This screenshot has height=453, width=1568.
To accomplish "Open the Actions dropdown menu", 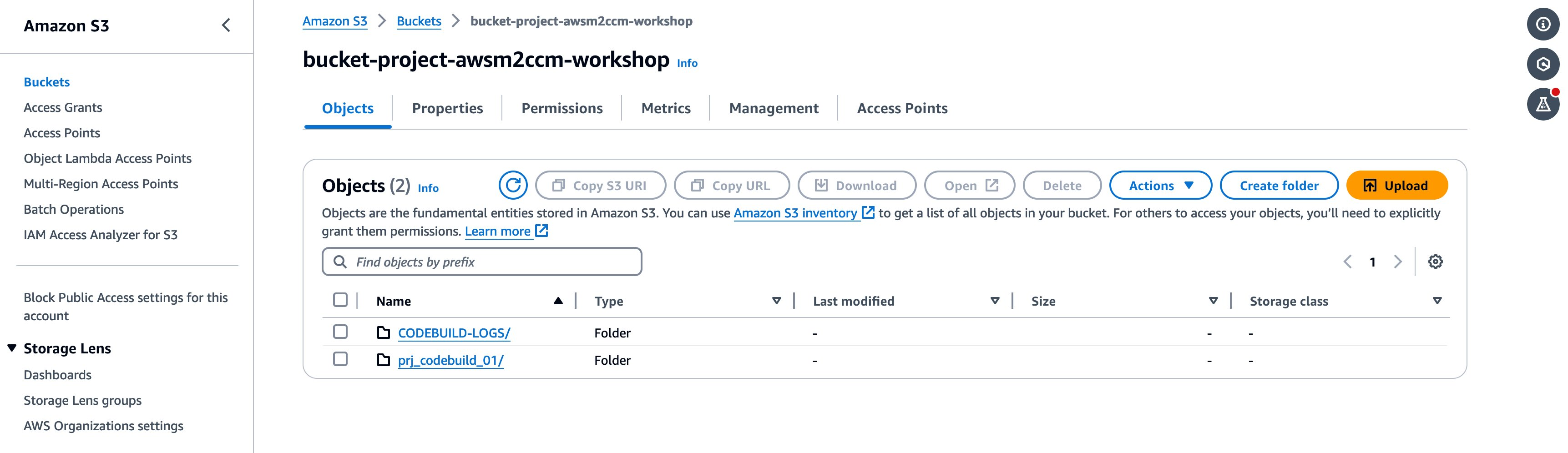I will pos(1160,186).
